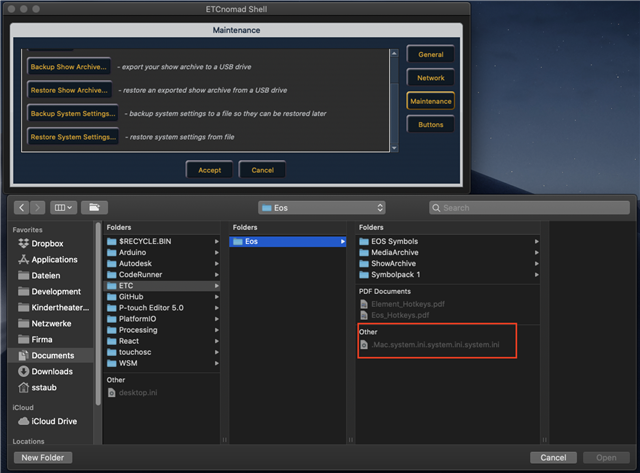Click scroll down arrow in Maintenance list
This screenshot has height=473, width=640.
point(394,148)
